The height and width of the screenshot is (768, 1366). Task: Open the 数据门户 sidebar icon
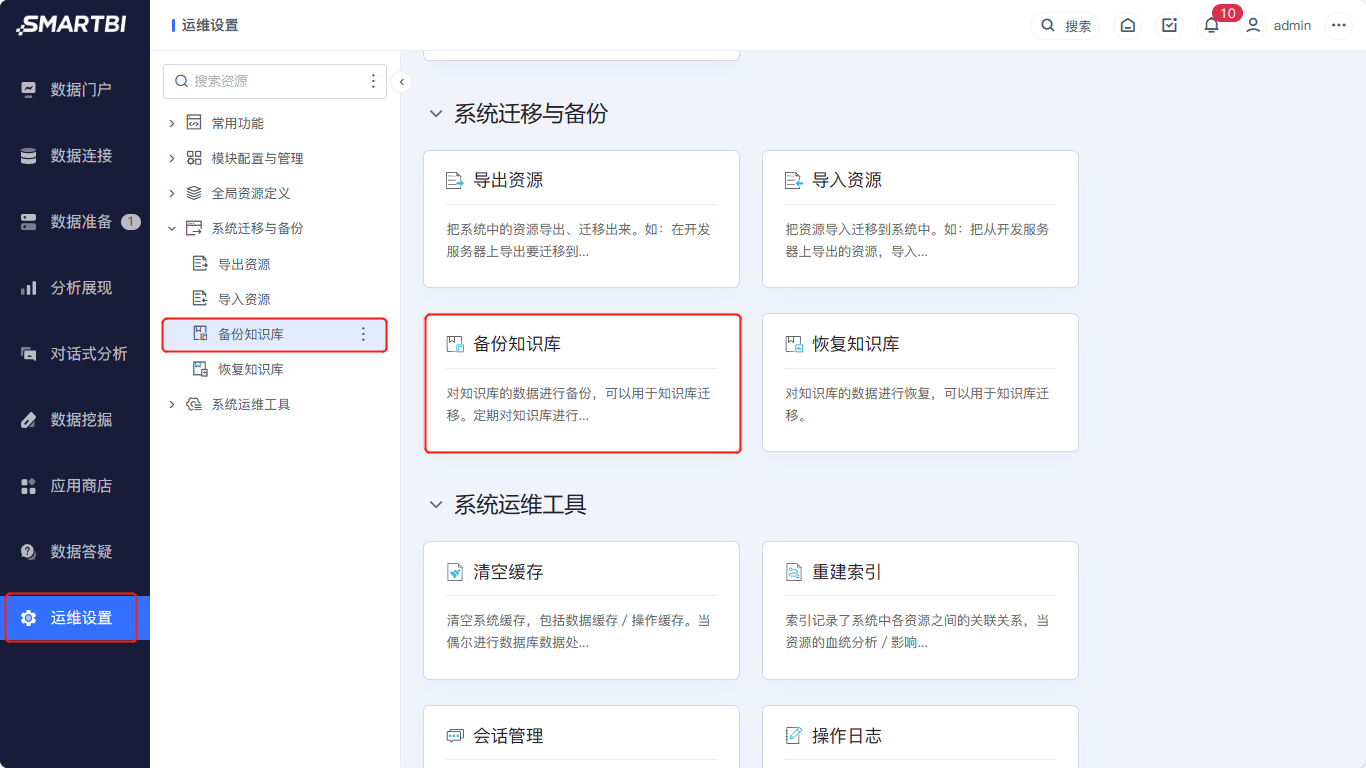[29, 89]
